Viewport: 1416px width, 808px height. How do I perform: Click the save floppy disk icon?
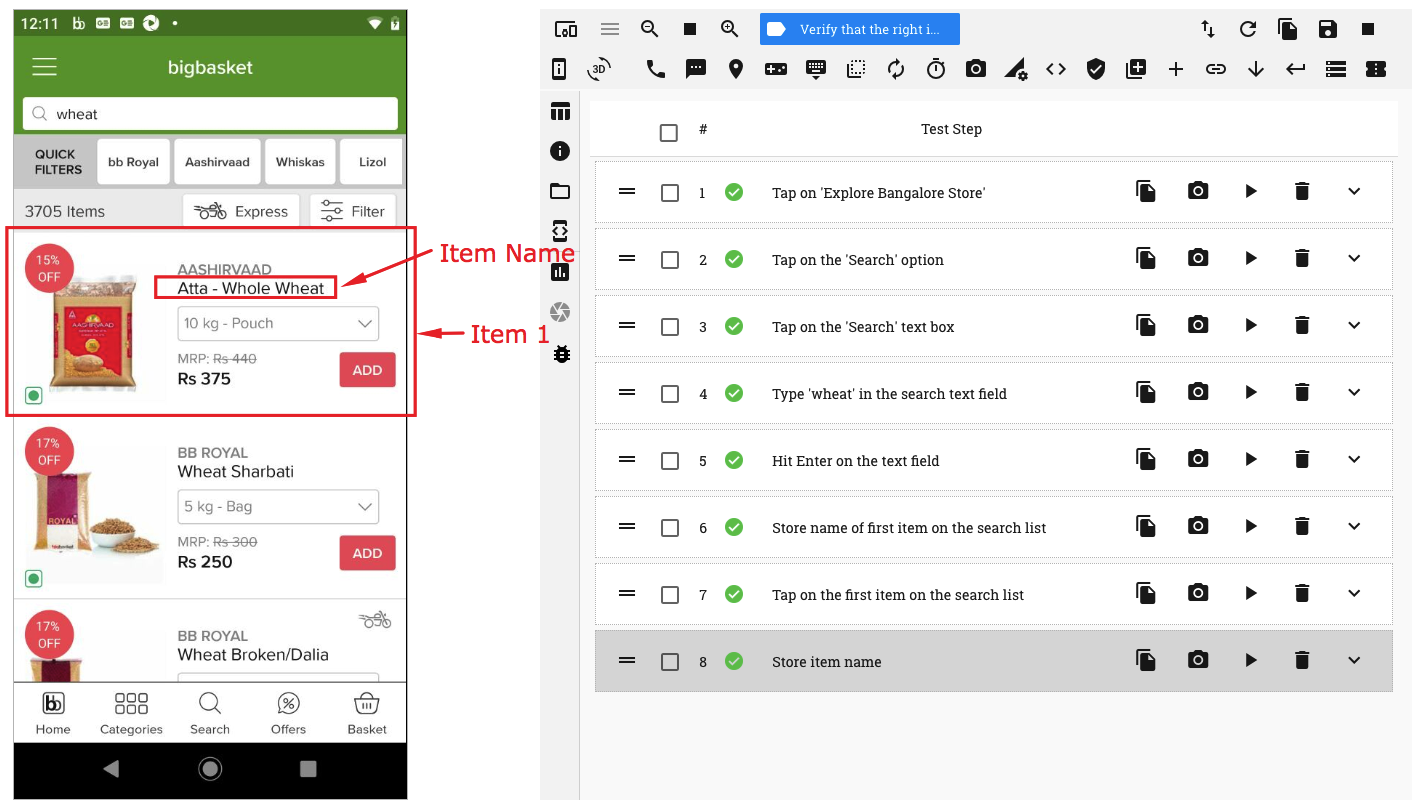(1328, 29)
